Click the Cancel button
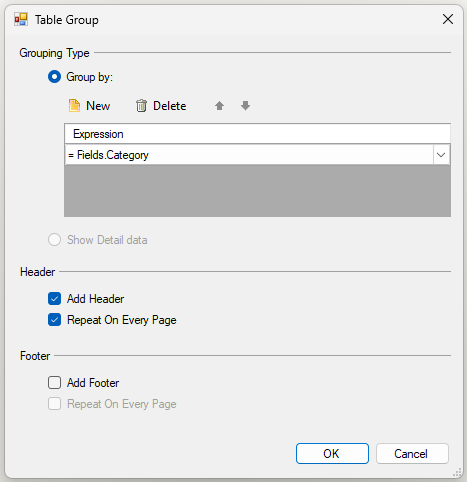Viewport: 467px width, 482px height. [x=412, y=453]
